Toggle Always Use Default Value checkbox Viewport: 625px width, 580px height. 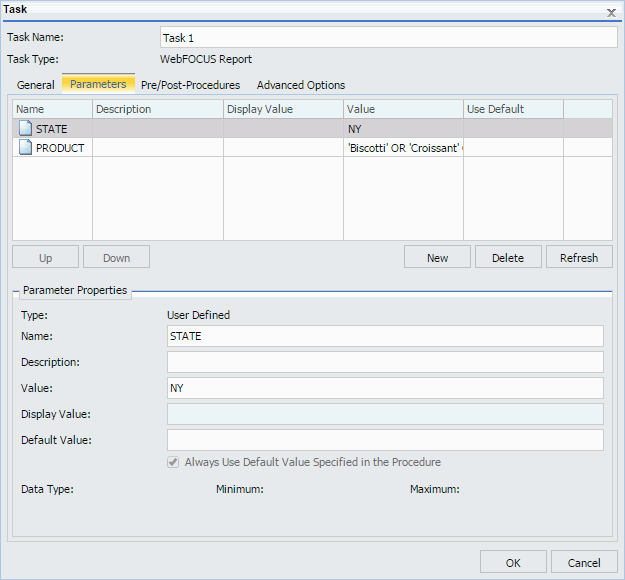click(174, 463)
